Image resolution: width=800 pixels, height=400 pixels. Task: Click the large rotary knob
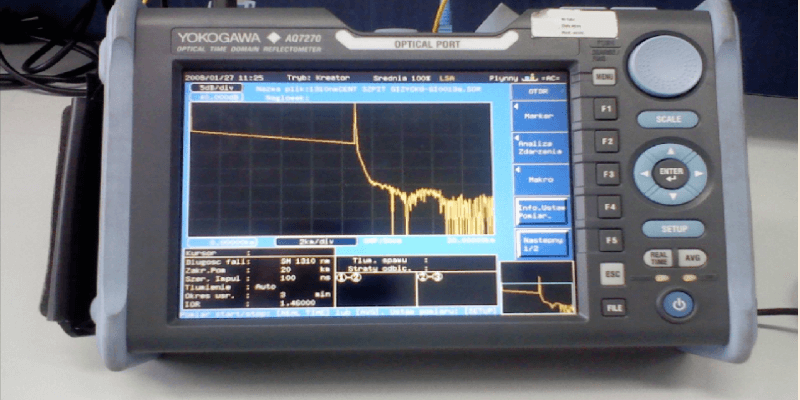(666, 65)
